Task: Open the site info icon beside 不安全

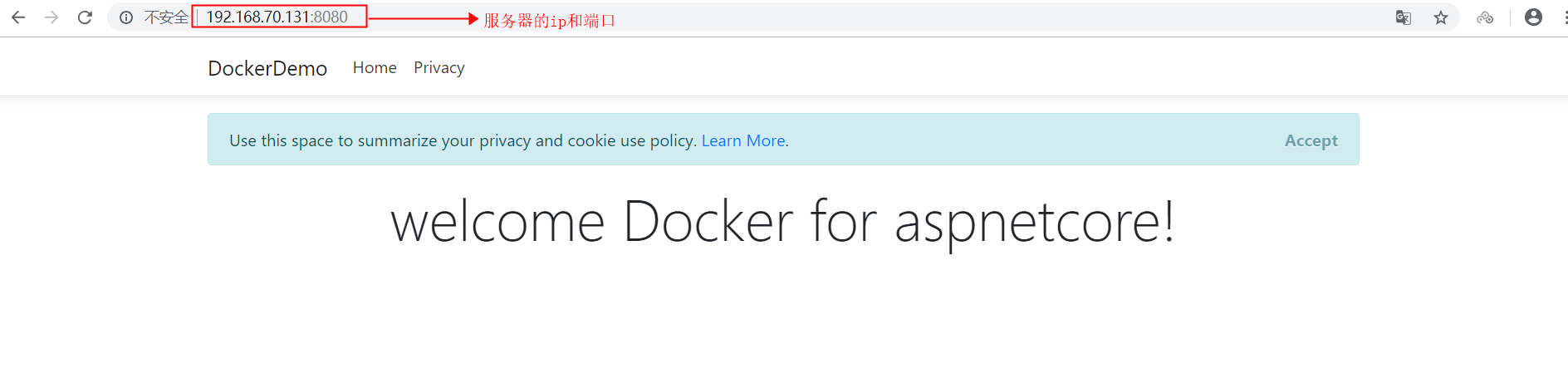Action: coord(126,17)
